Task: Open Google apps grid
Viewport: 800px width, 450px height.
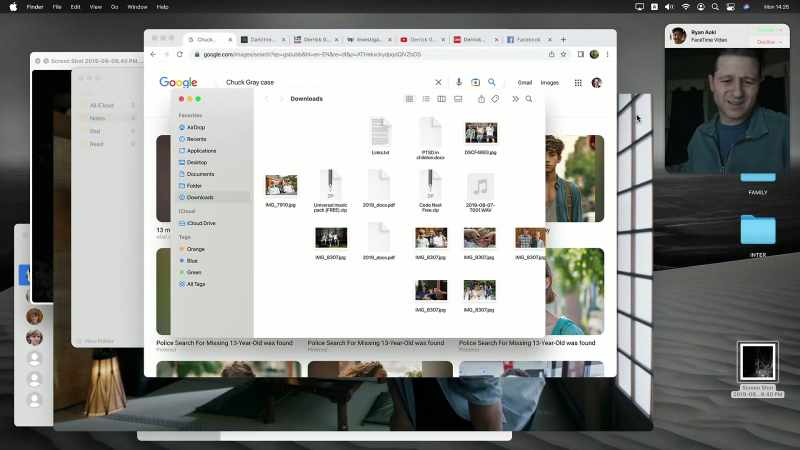Action: click(x=578, y=83)
